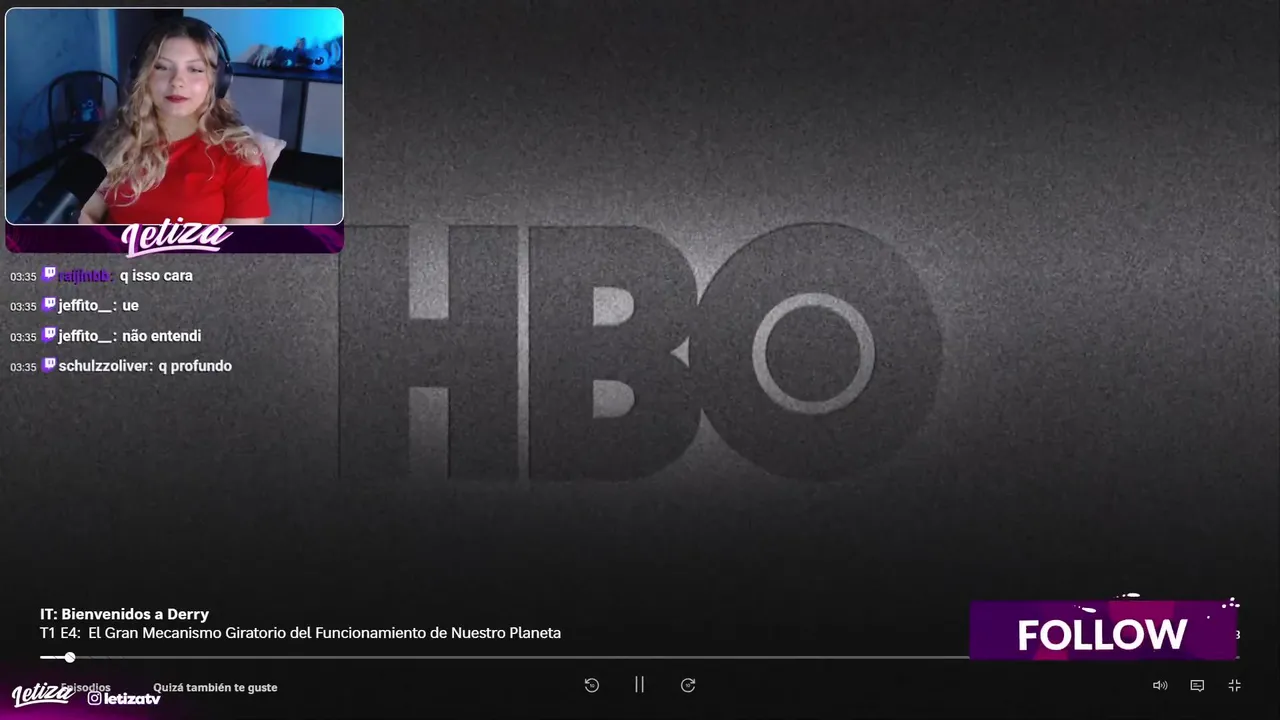The width and height of the screenshot is (1280, 720).
Task: Click the Letiza name banner under webcam
Action: (175, 238)
